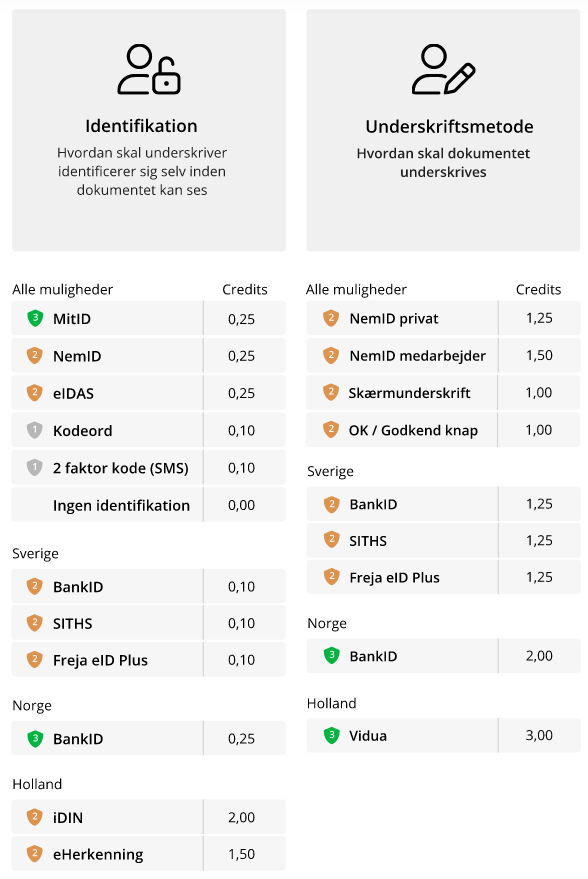Select Freja eID Plus under signature Sverige
Viewport: 588px width, 879px height.
443,577
